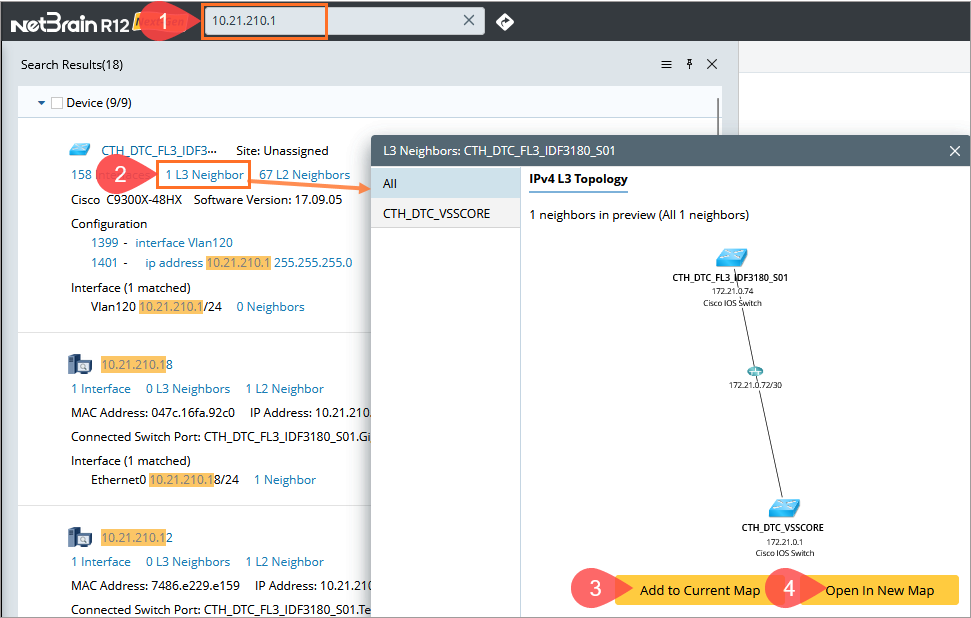Image resolution: width=971 pixels, height=618 pixels.
Task: Open the search results hamburger menu
Action: click(666, 64)
